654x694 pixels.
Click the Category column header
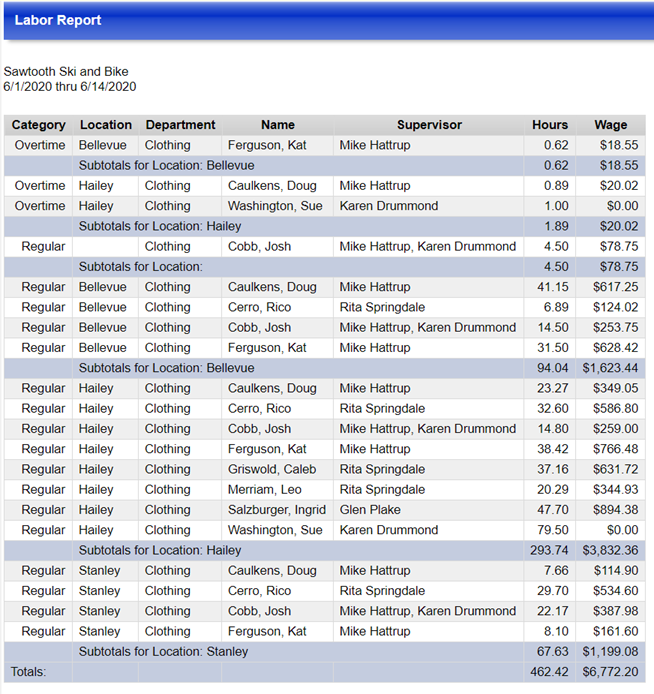click(x=39, y=125)
